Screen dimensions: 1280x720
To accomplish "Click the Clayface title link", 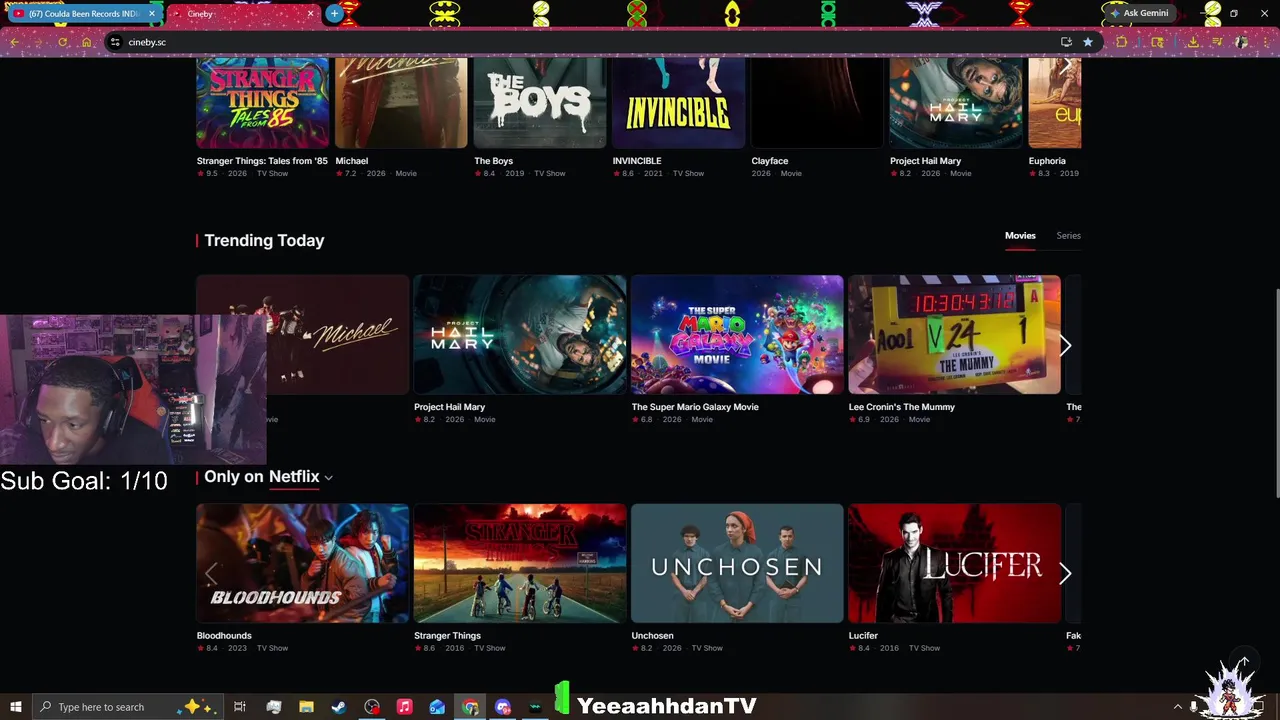I will click(x=770, y=161).
